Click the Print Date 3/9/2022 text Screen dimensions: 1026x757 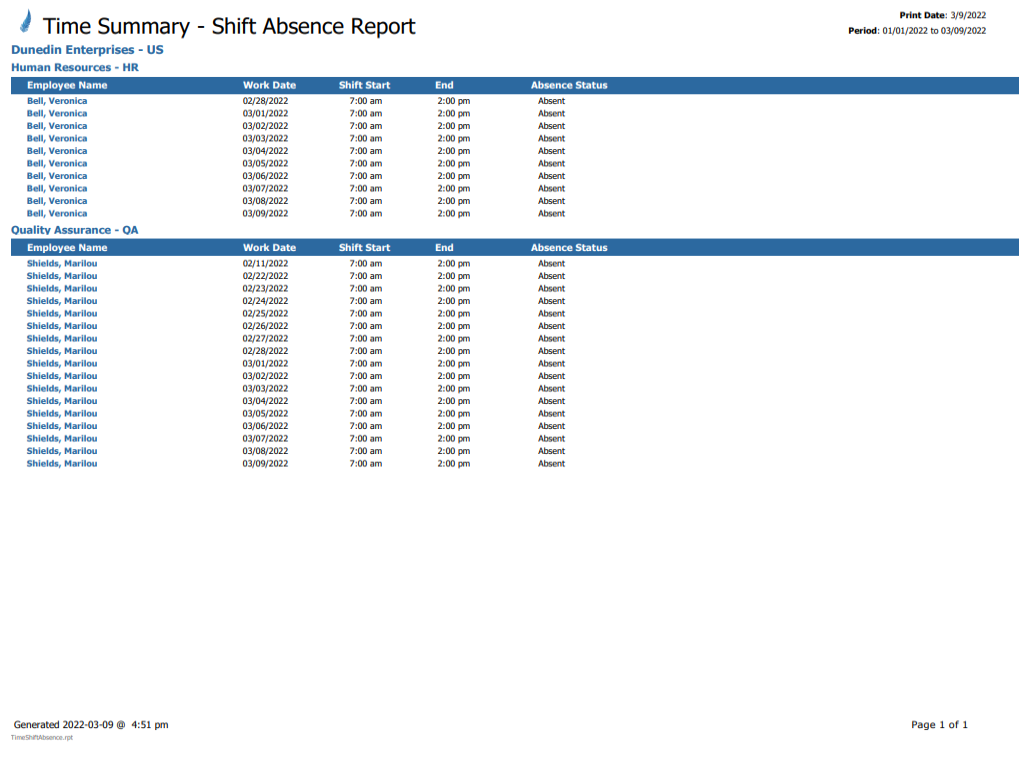pyautogui.click(x=942, y=15)
